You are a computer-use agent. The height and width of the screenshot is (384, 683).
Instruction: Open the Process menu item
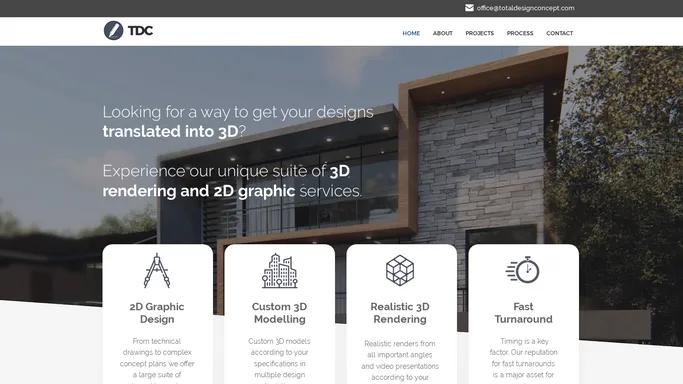point(520,33)
